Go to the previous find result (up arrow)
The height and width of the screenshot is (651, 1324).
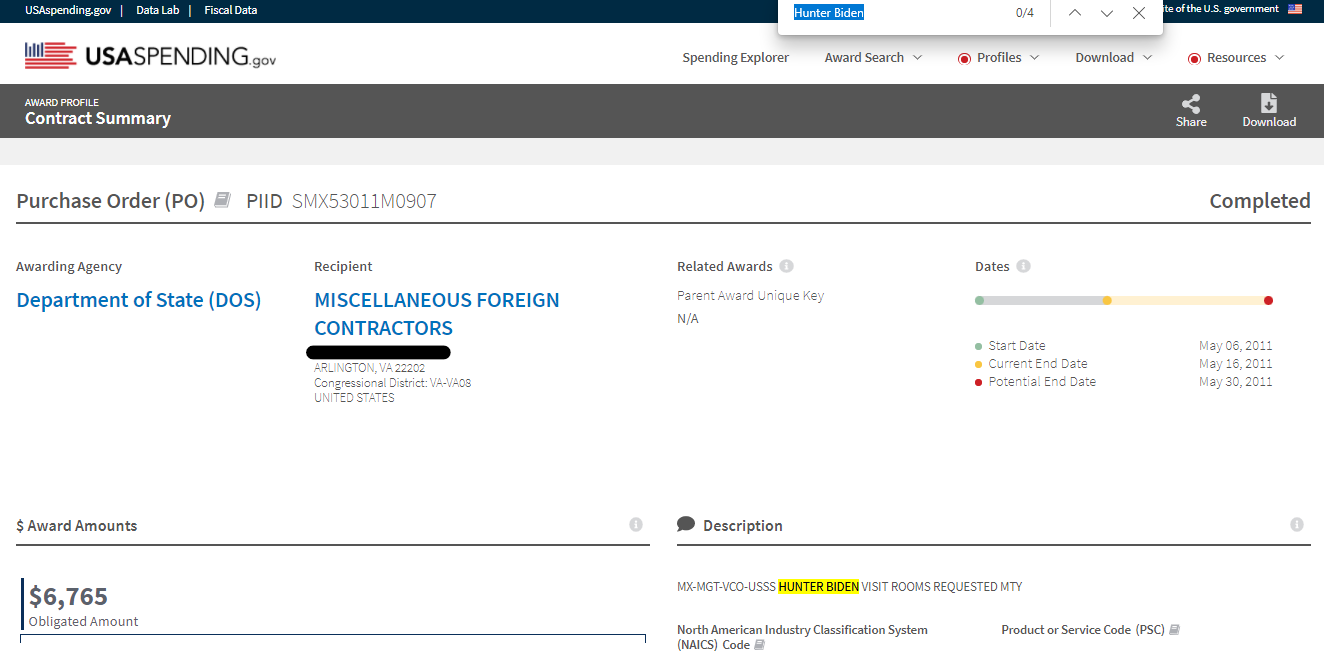(x=1075, y=13)
